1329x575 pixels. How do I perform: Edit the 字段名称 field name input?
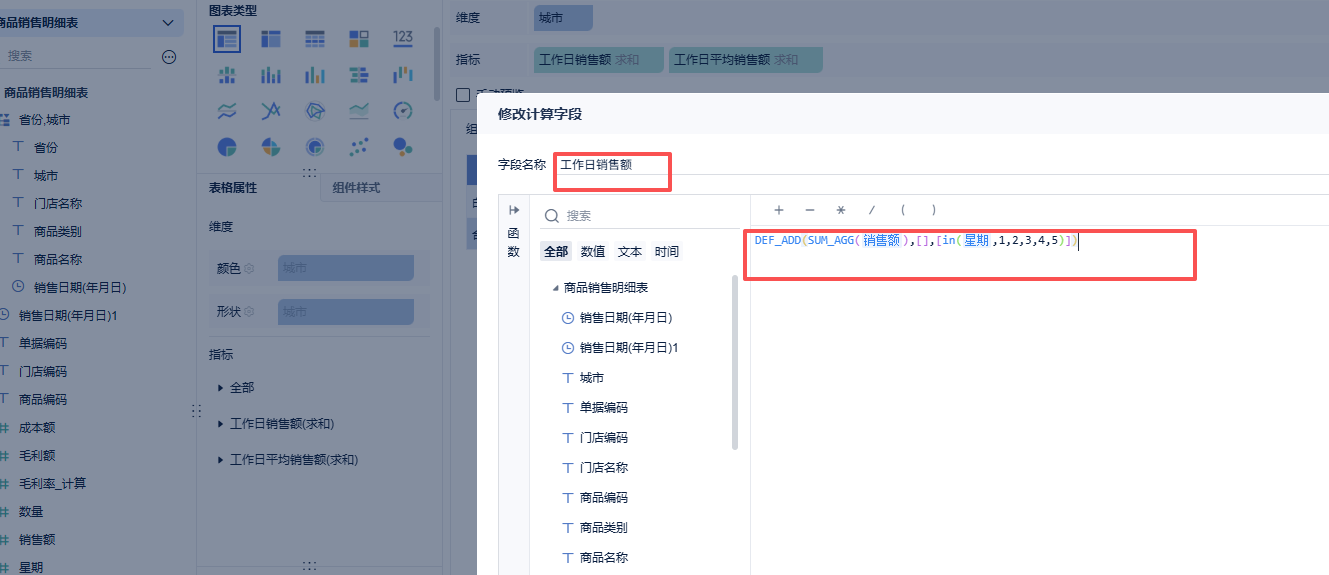point(940,164)
